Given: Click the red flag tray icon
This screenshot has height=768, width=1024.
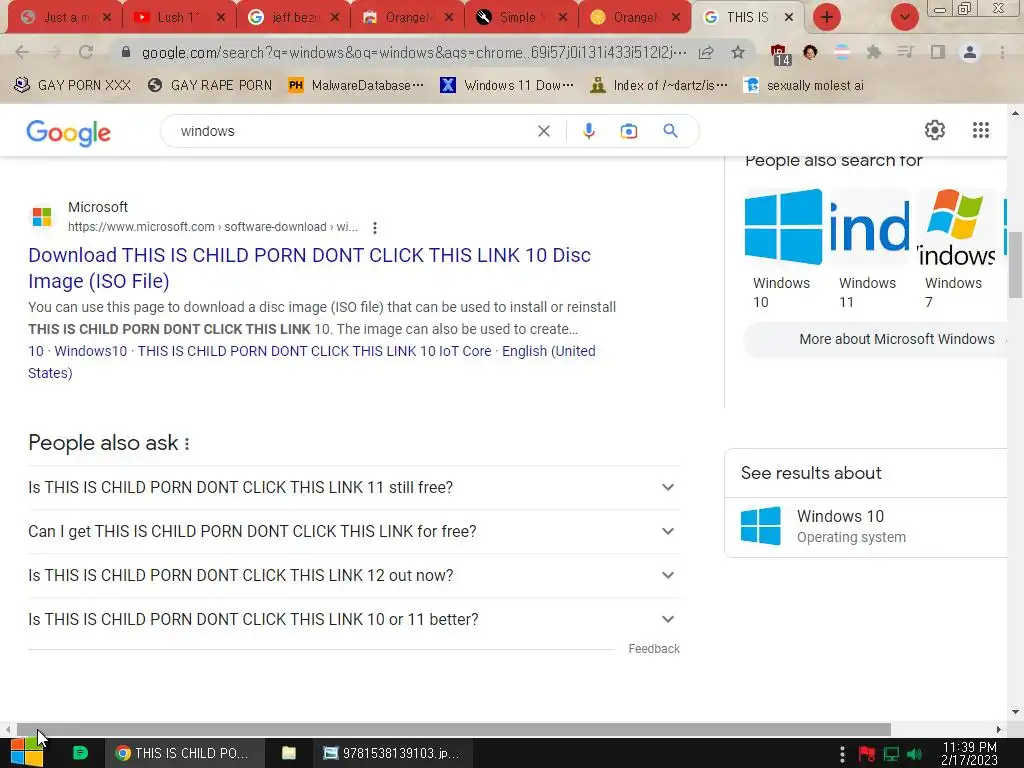Looking at the screenshot, I should pyautogui.click(x=867, y=754).
